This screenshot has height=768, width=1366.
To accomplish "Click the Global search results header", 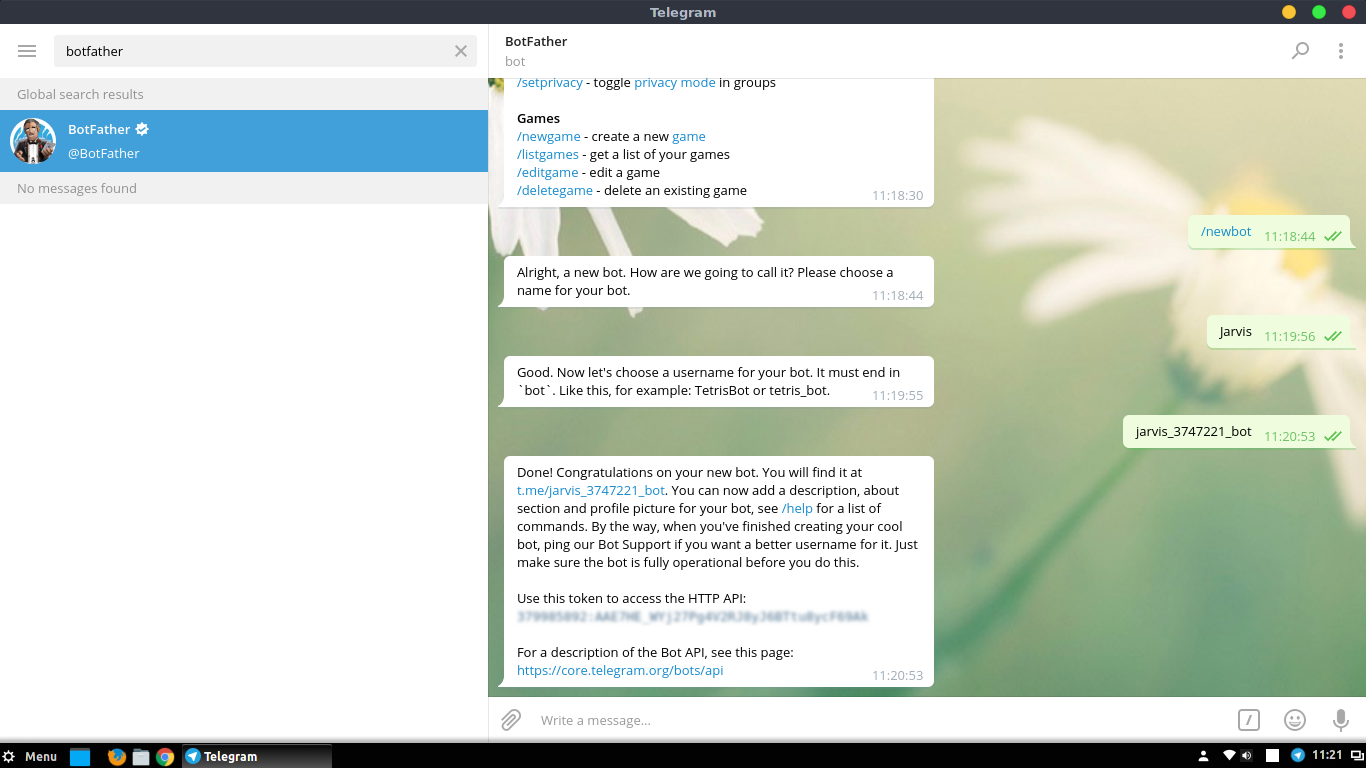I will [244, 94].
